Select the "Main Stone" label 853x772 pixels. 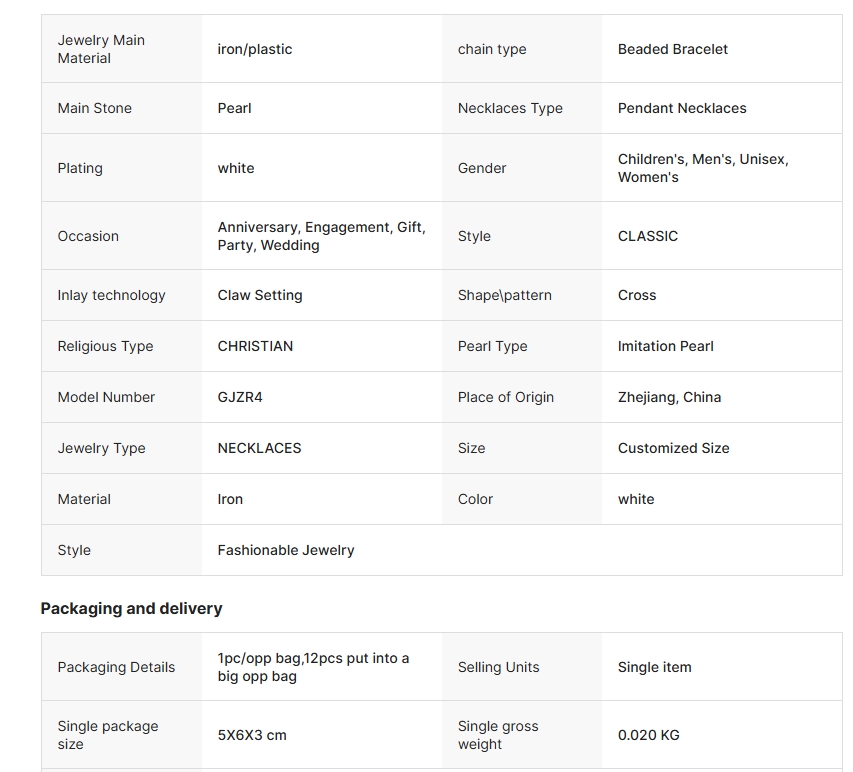(94, 108)
